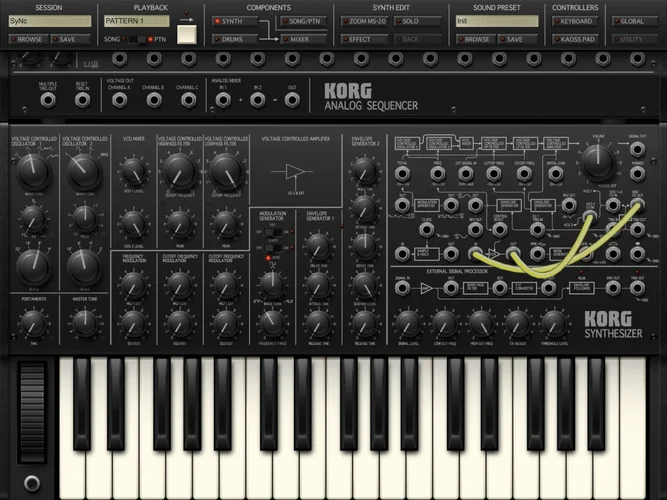This screenshot has width=667, height=500.
Task: Open the Init sound preset field
Action: click(497, 21)
